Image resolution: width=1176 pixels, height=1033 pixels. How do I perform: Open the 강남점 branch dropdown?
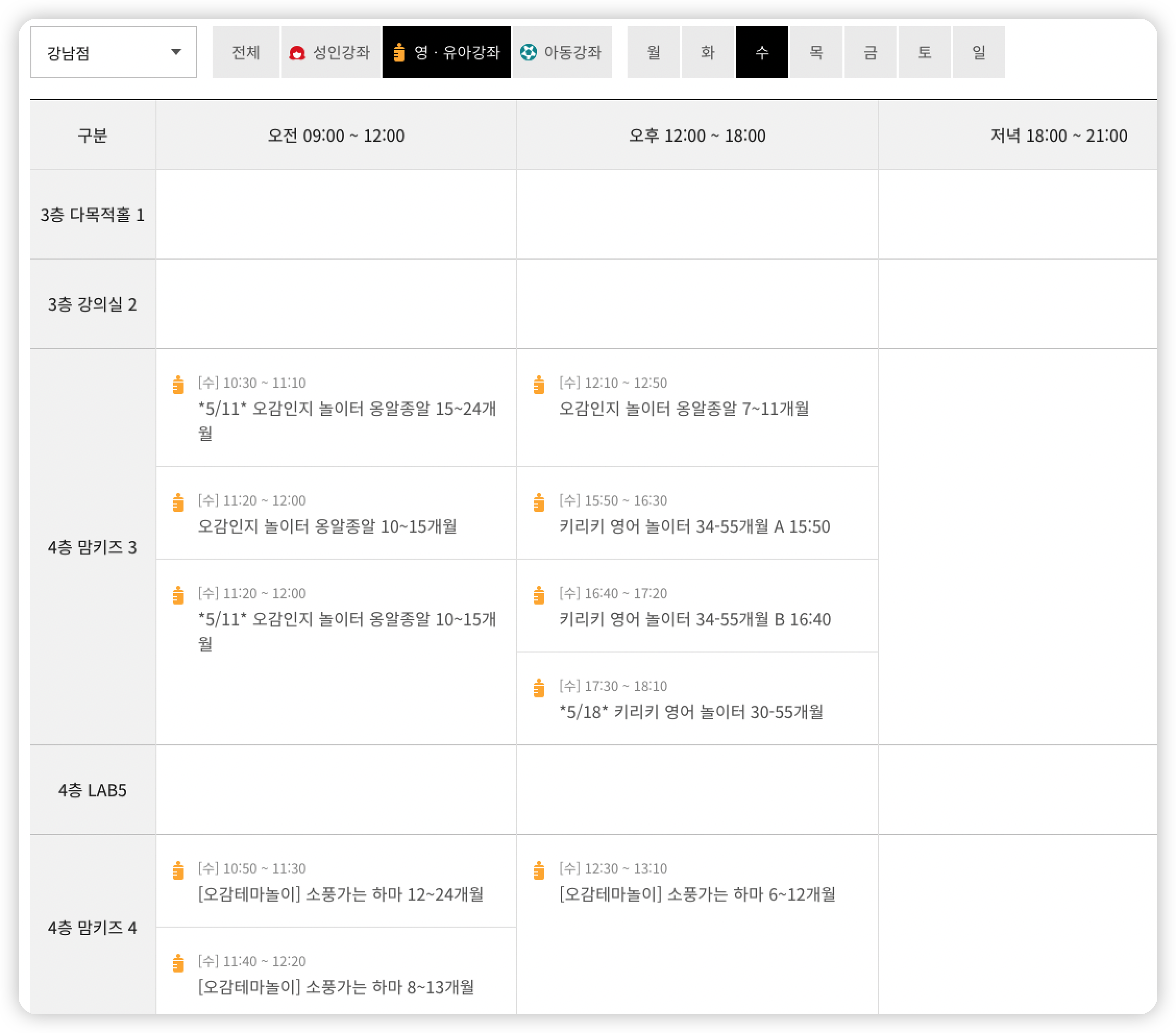pos(113,52)
